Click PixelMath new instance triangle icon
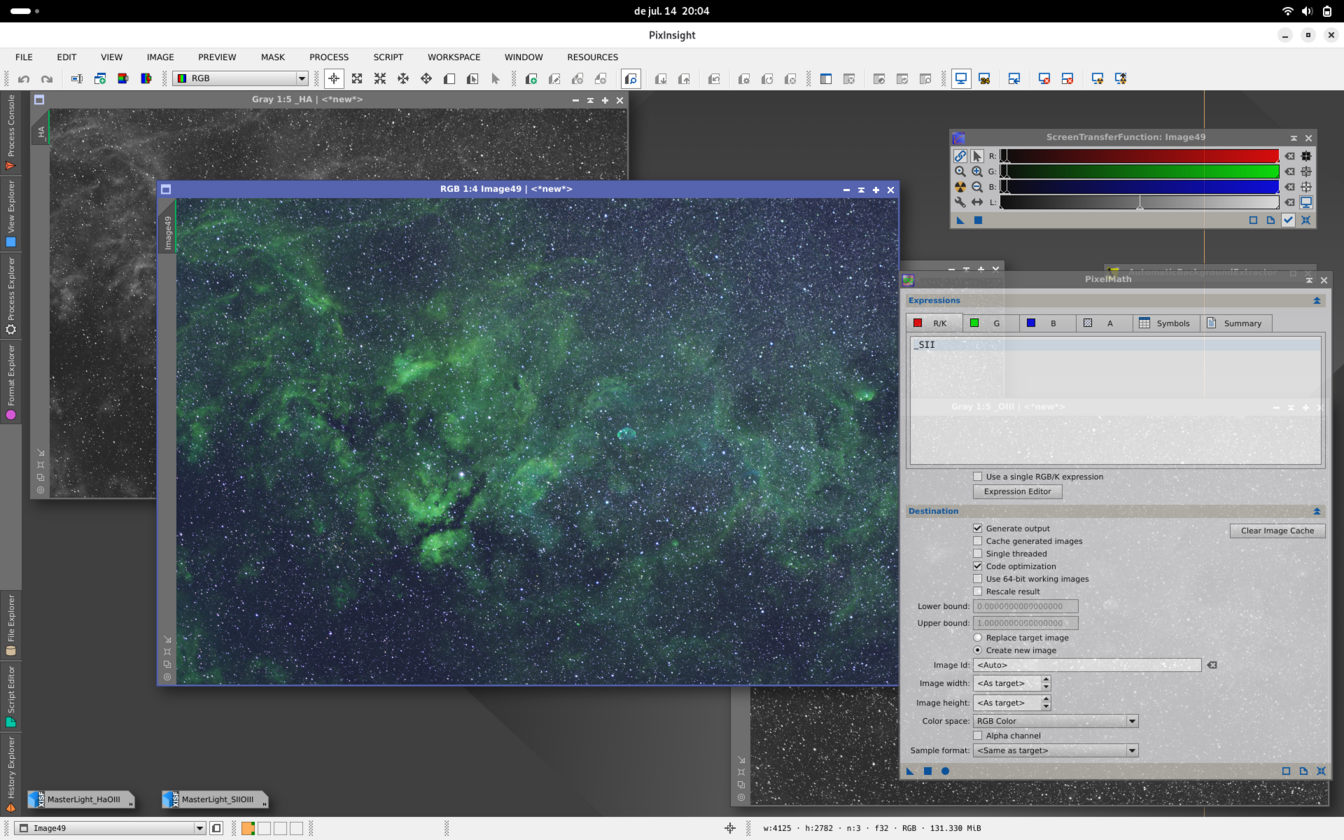Image resolution: width=1344 pixels, height=840 pixels. (x=910, y=771)
